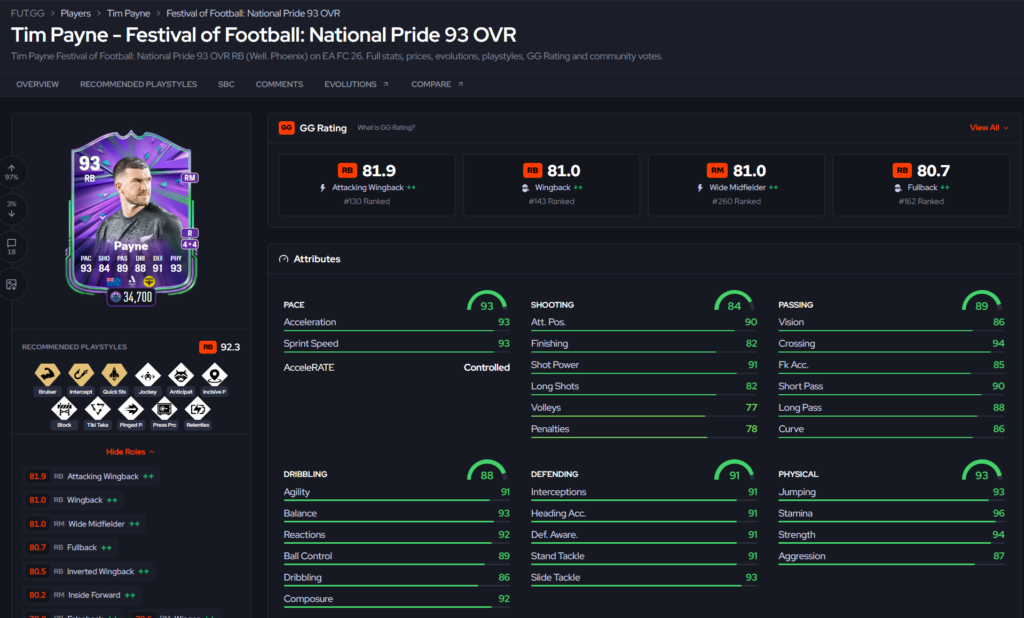Switch to the Recommended Playstyles tab
1024x618 pixels.
[x=138, y=84]
